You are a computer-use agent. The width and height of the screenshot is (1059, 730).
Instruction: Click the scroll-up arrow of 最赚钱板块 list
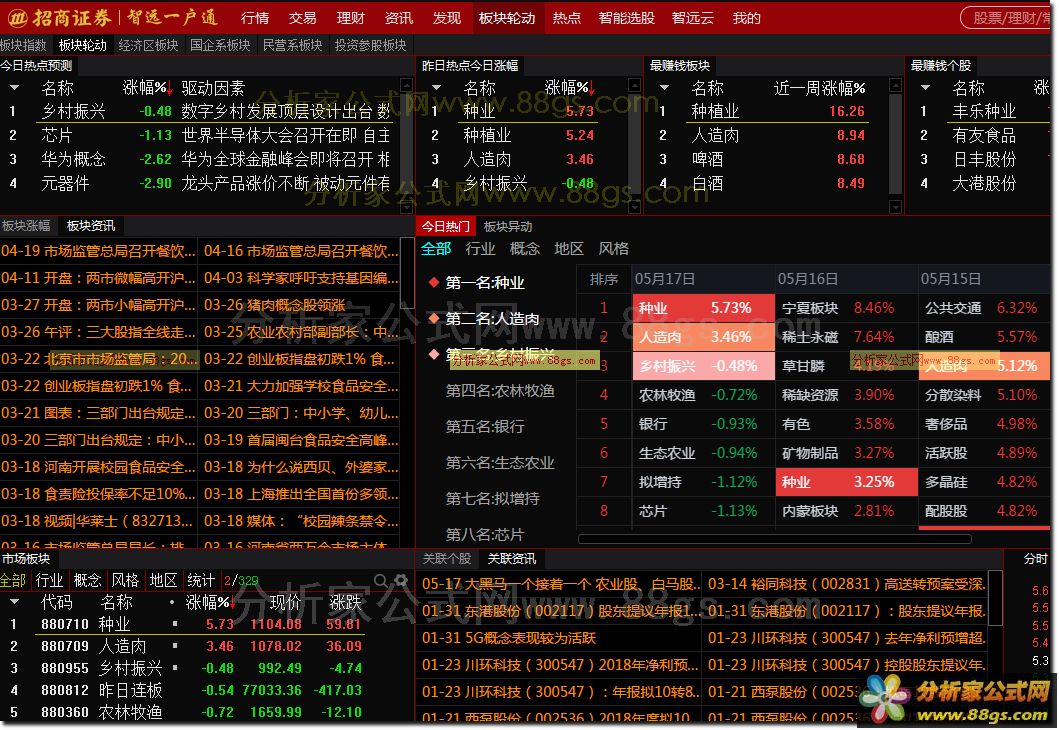896,85
